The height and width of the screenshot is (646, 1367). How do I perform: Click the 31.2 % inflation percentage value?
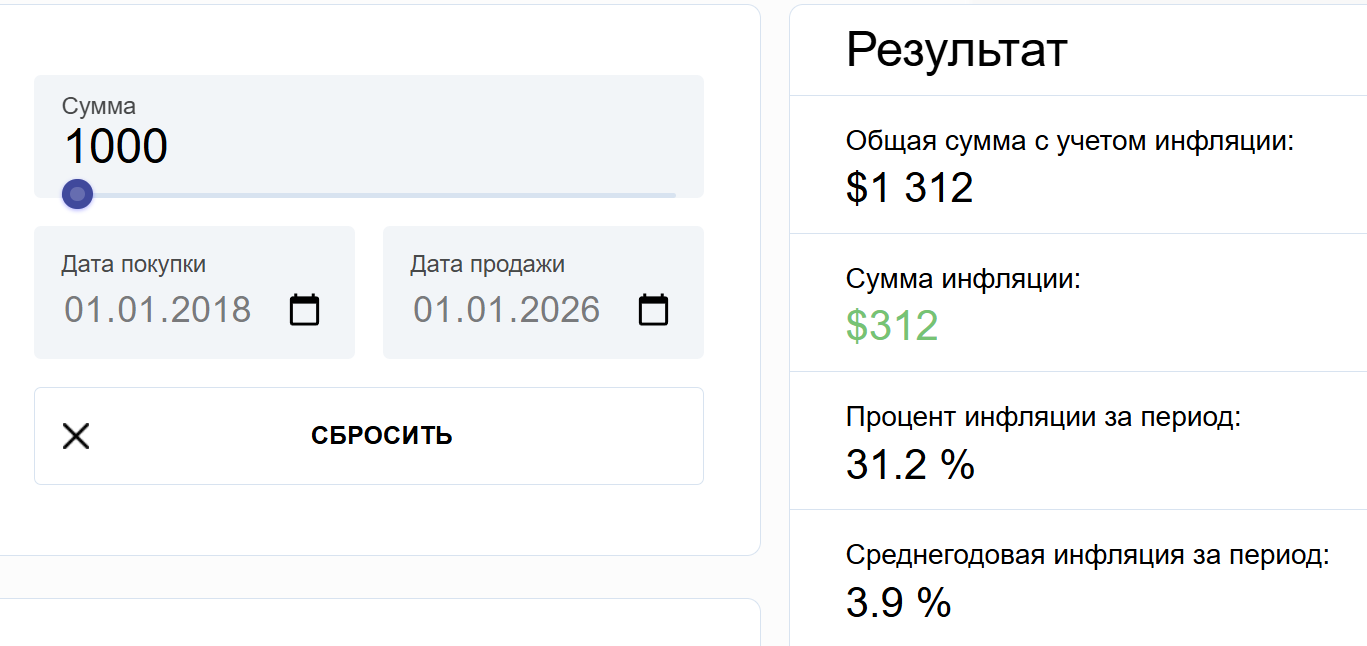point(910,464)
